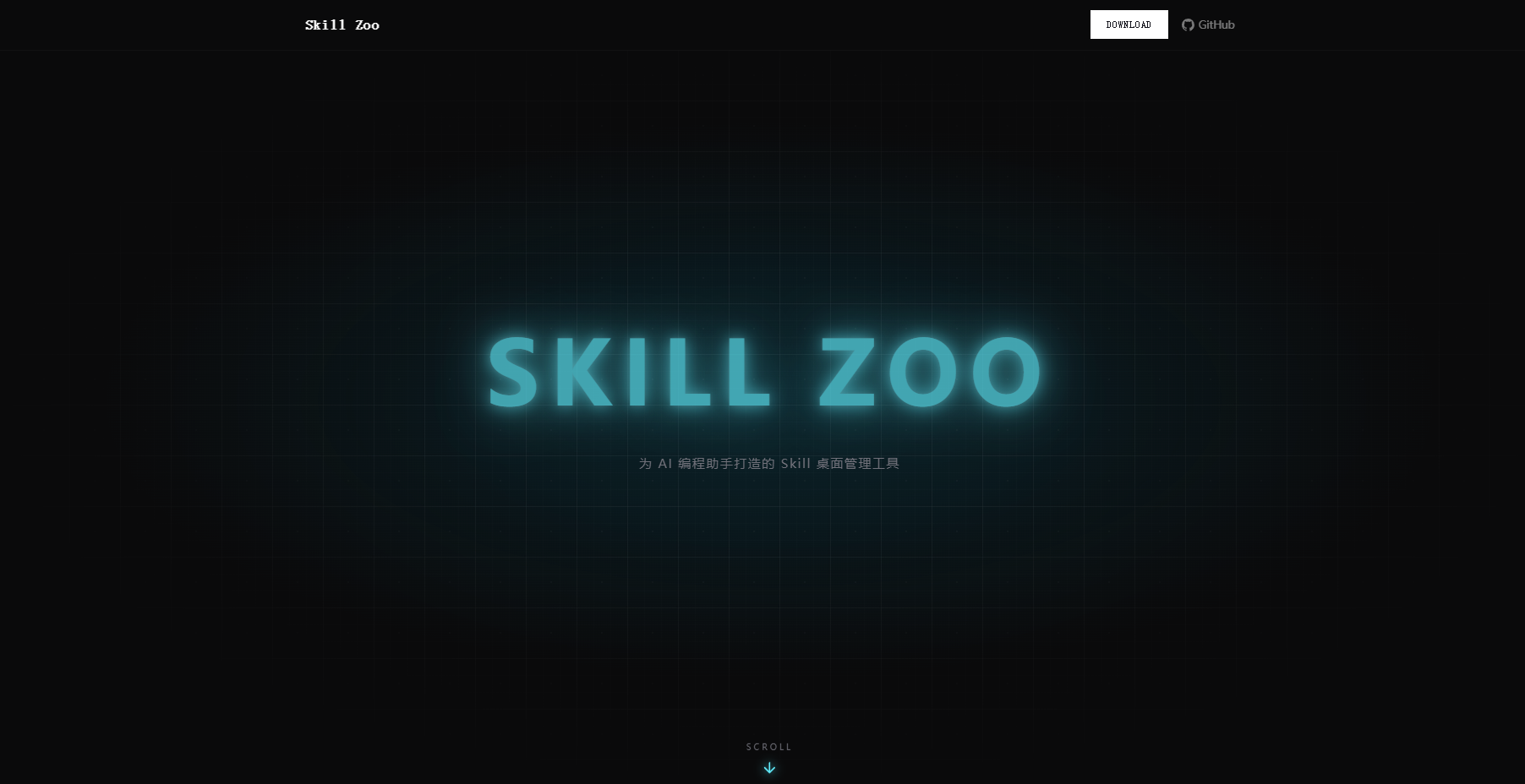Click the GitHub octocat icon
This screenshot has width=1525, height=784.
tap(1188, 24)
